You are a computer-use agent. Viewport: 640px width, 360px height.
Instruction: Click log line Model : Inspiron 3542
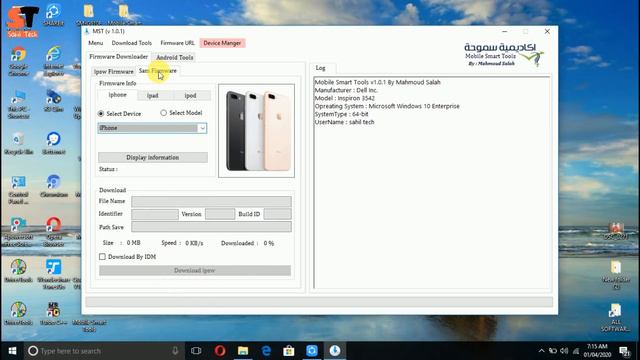[x=344, y=98]
